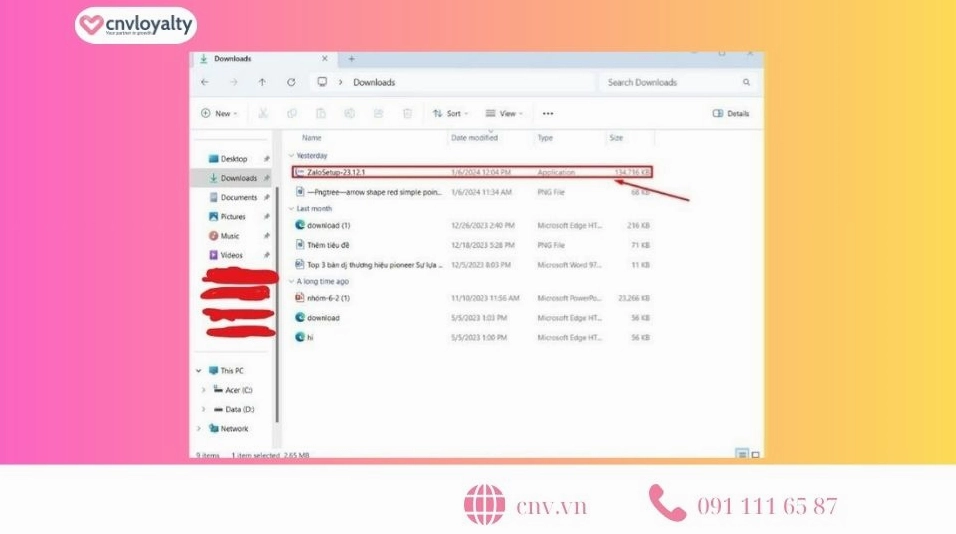Viewport: 956px width, 534px height.
Task: Click the navigation pane scrollbar
Action: pos(277,305)
